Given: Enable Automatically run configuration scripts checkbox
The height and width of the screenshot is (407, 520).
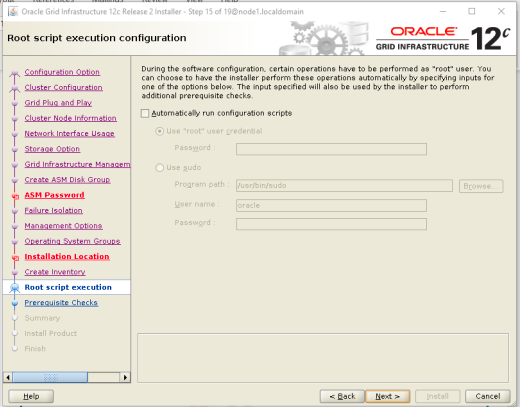Looking at the screenshot, I should (145, 113).
